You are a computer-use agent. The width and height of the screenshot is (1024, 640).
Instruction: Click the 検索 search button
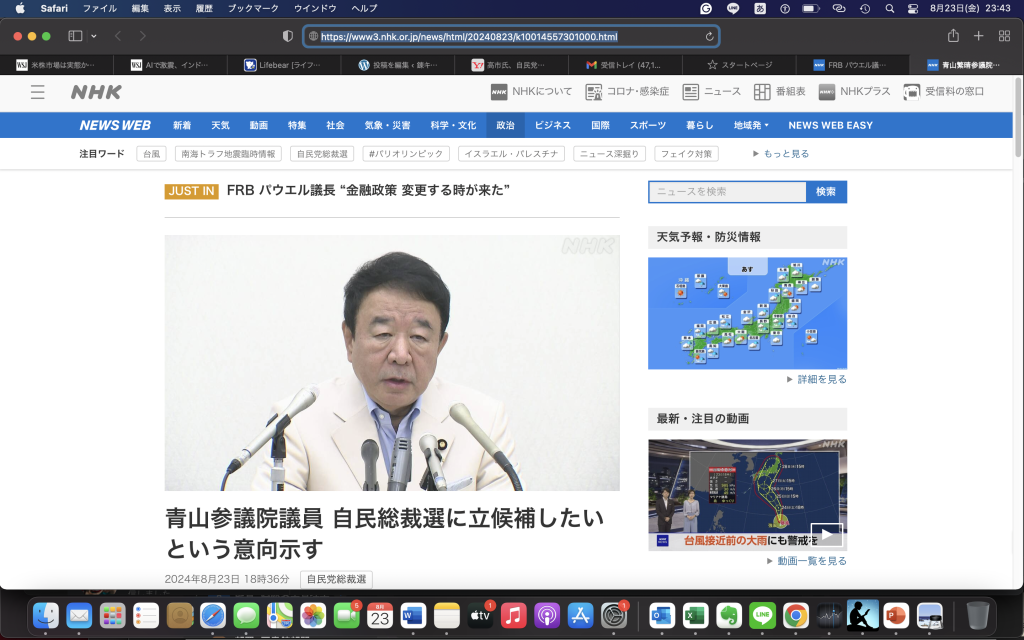[x=826, y=191]
